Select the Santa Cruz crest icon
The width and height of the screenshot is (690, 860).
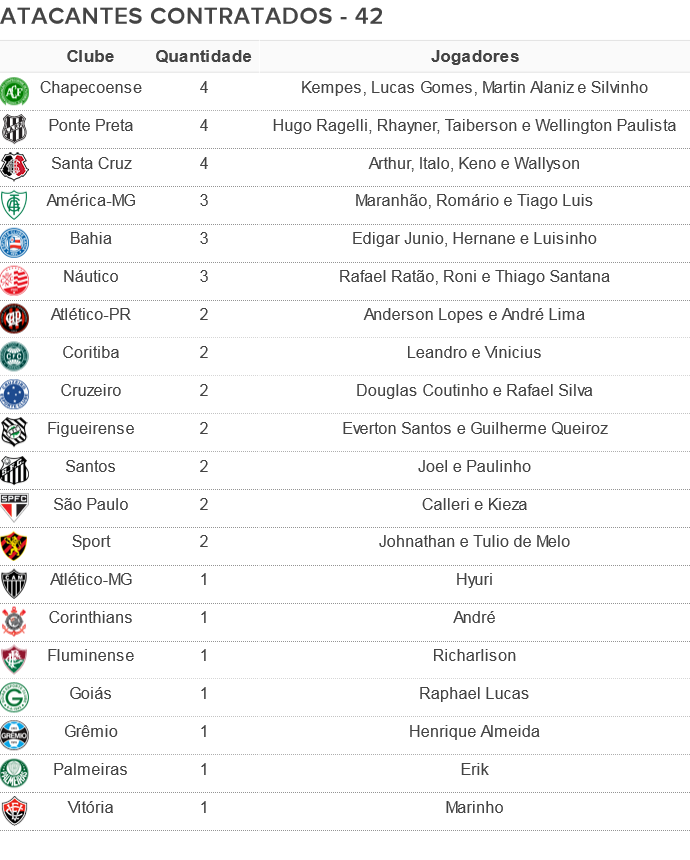pyautogui.click(x=14, y=167)
